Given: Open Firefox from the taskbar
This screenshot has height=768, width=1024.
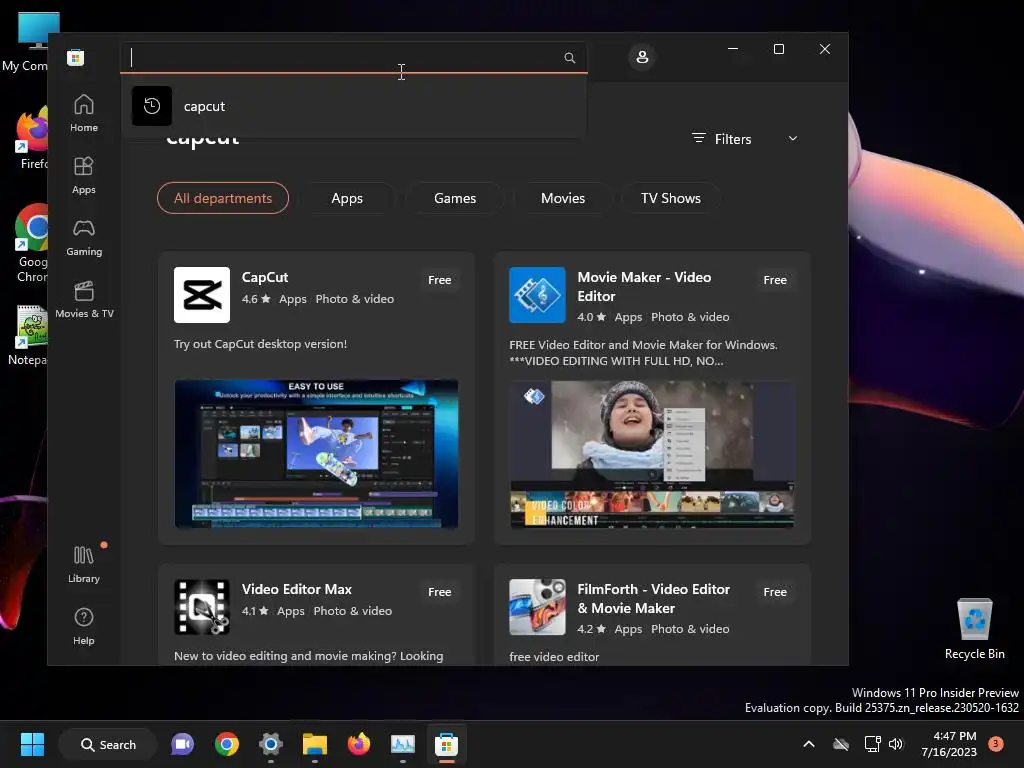Looking at the screenshot, I should [359, 744].
